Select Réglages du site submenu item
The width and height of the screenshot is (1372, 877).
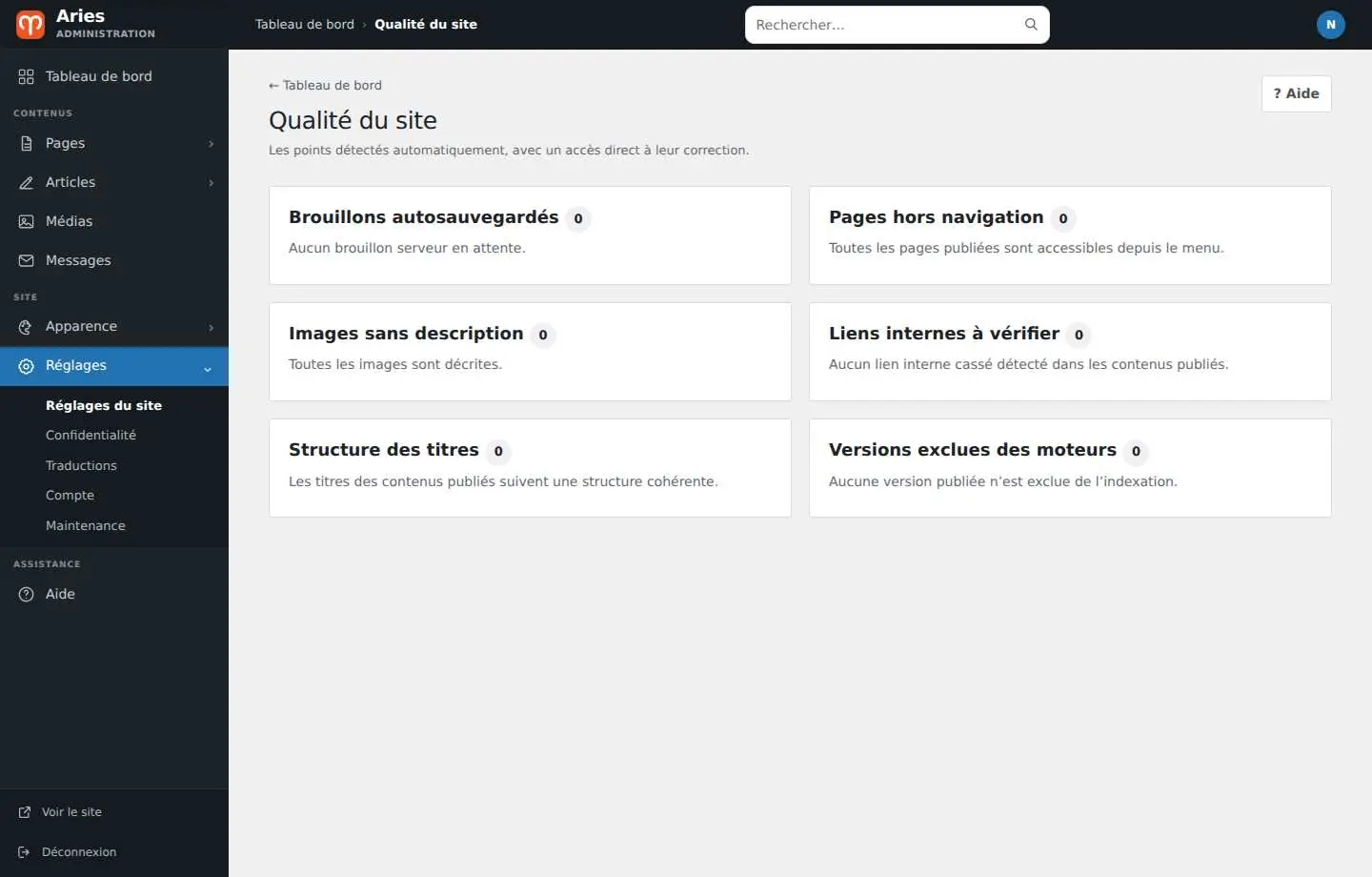(104, 405)
